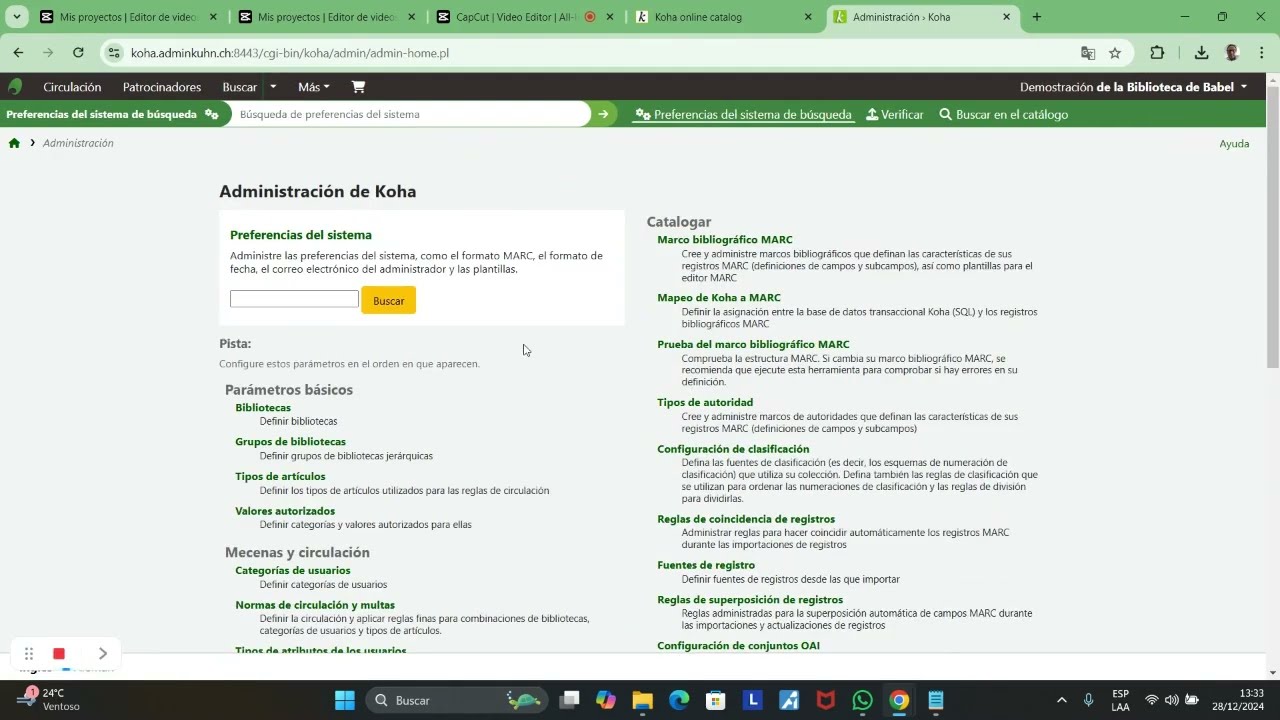Switch to the CapCut Video Editor tab
Image resolution: width=1280 pixels, height=720 pixels.
pyautogui.click(x=526, y=17)
